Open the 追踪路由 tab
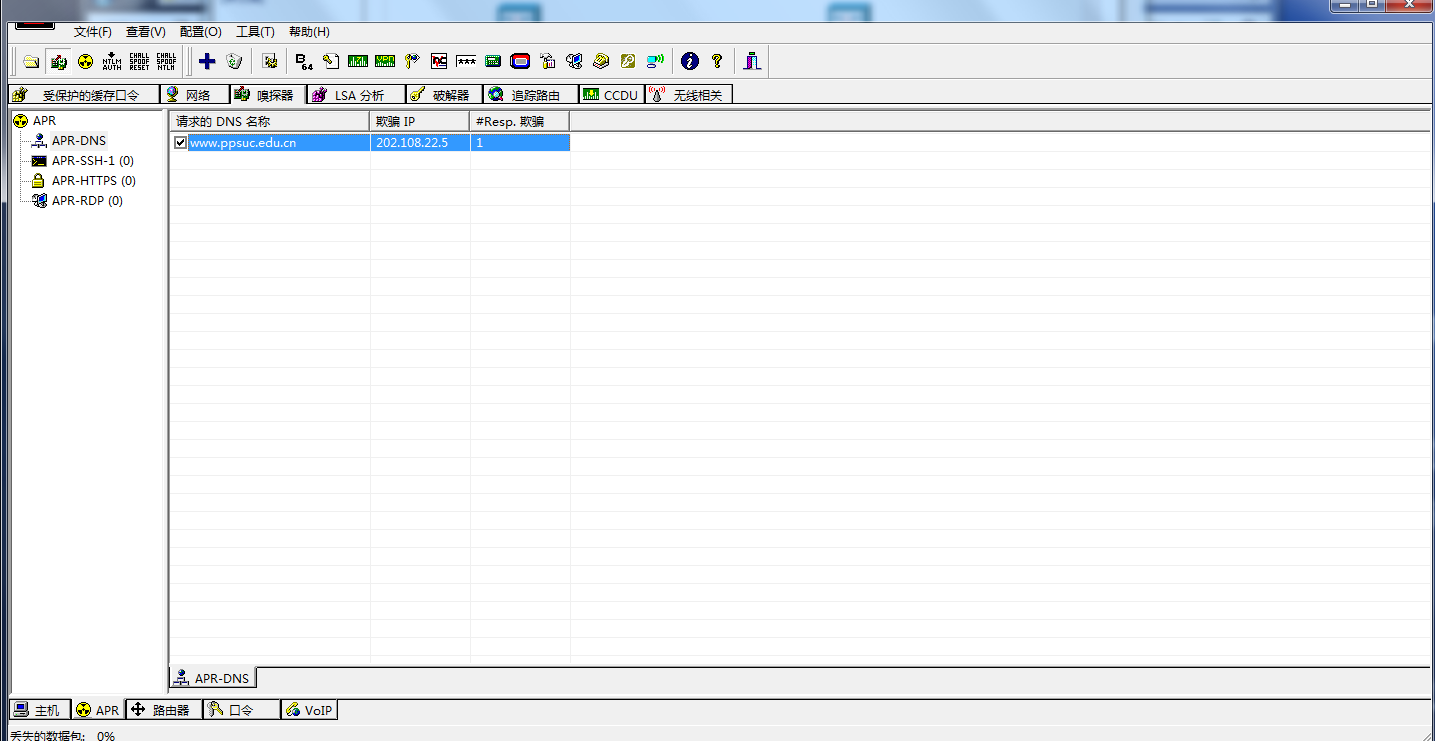 (x=531, y=95)
